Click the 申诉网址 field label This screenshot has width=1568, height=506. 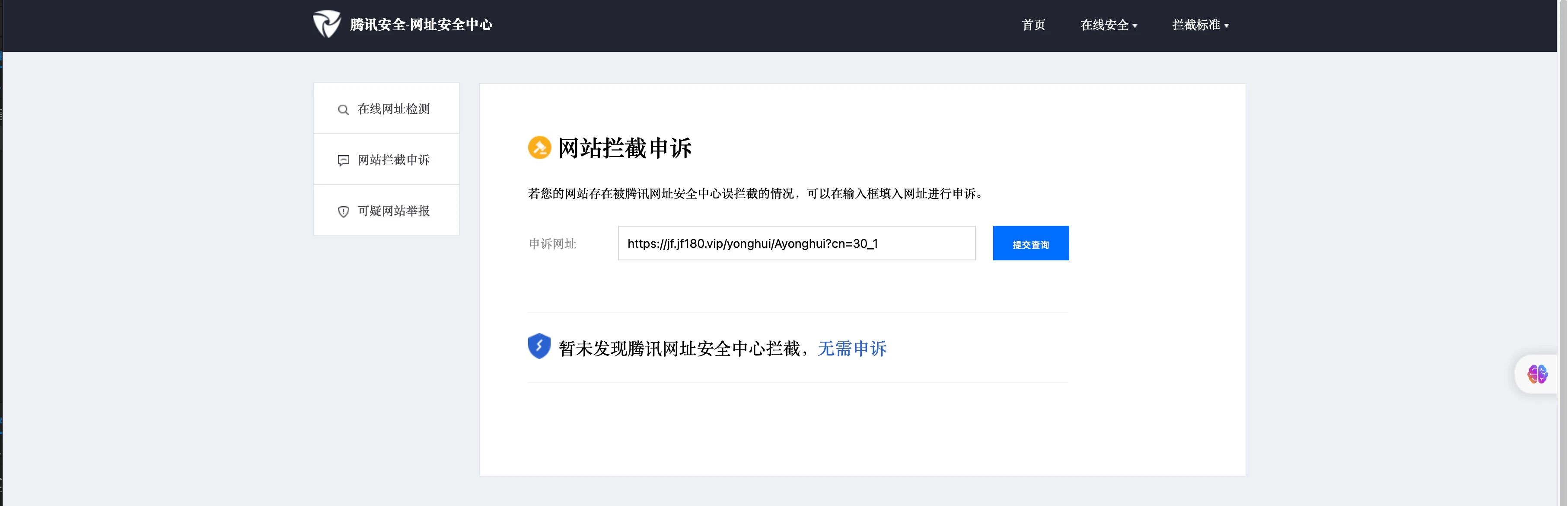[x=552, y=243]
